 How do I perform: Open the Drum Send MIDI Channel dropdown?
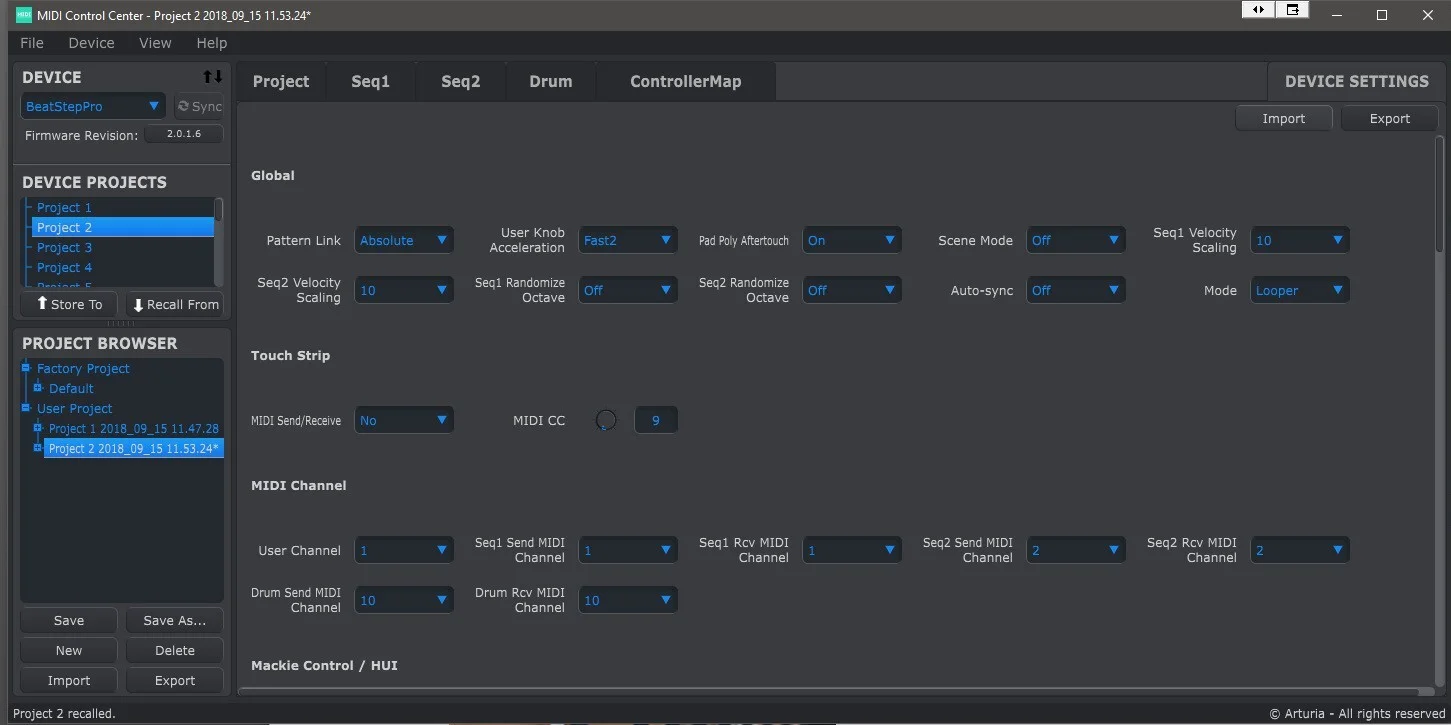(x=404, y=600)
